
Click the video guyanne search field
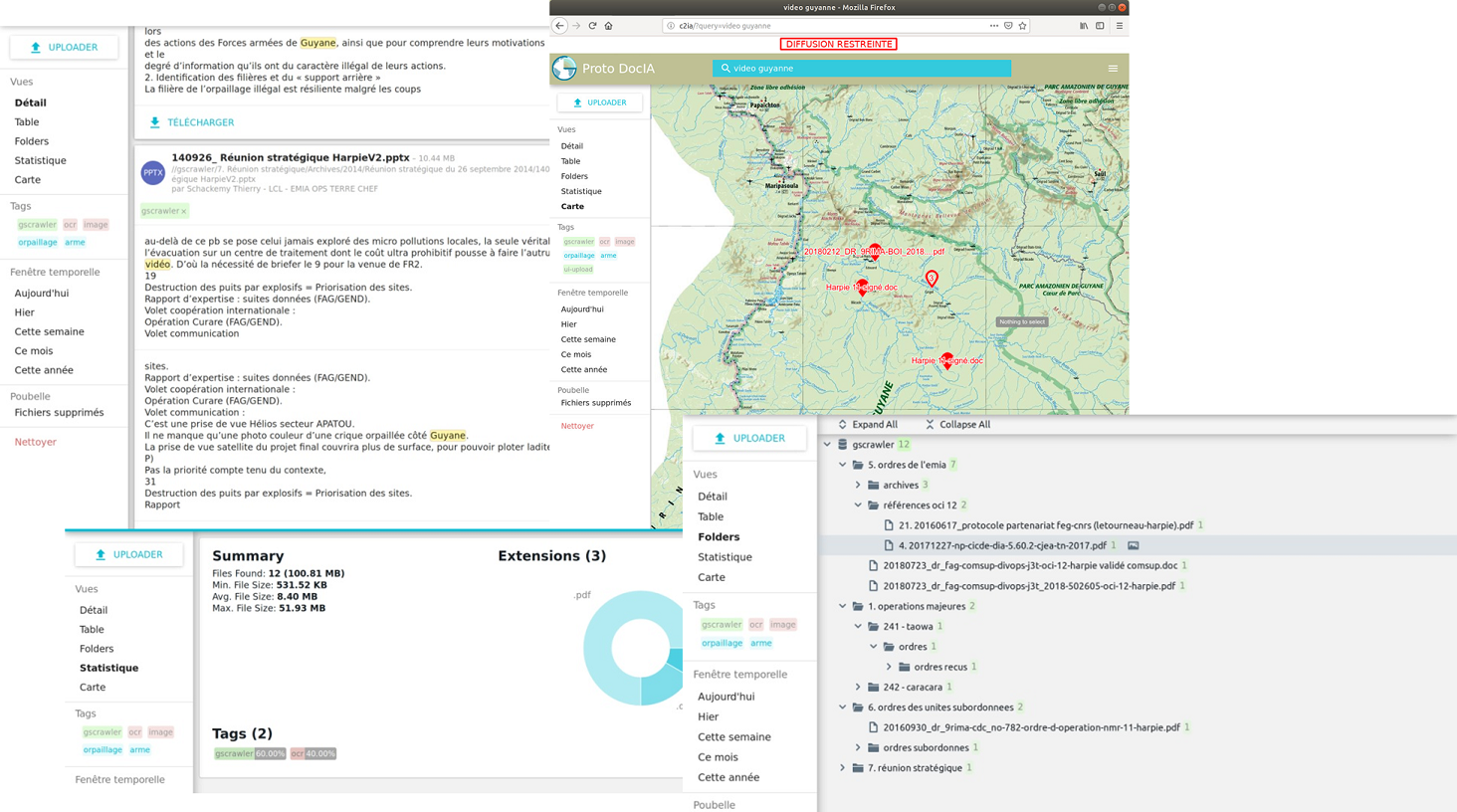point(861,69)
